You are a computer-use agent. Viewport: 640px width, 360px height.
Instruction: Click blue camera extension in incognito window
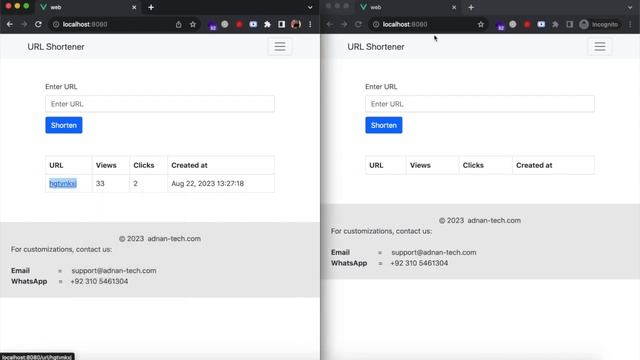(x=541, y=24)
